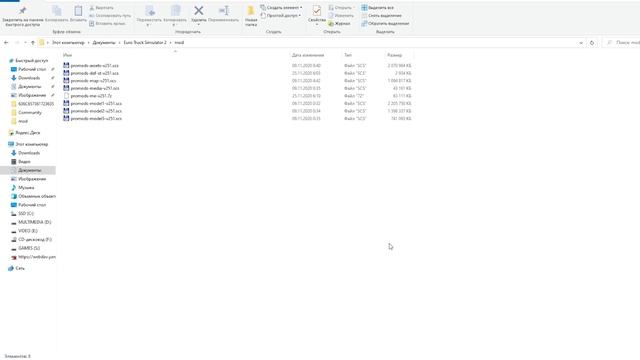Image resolution: width=640 pixels, height=360 pixels.
Task: Click the Удалить (Delete) X icon
Action: 199,11
